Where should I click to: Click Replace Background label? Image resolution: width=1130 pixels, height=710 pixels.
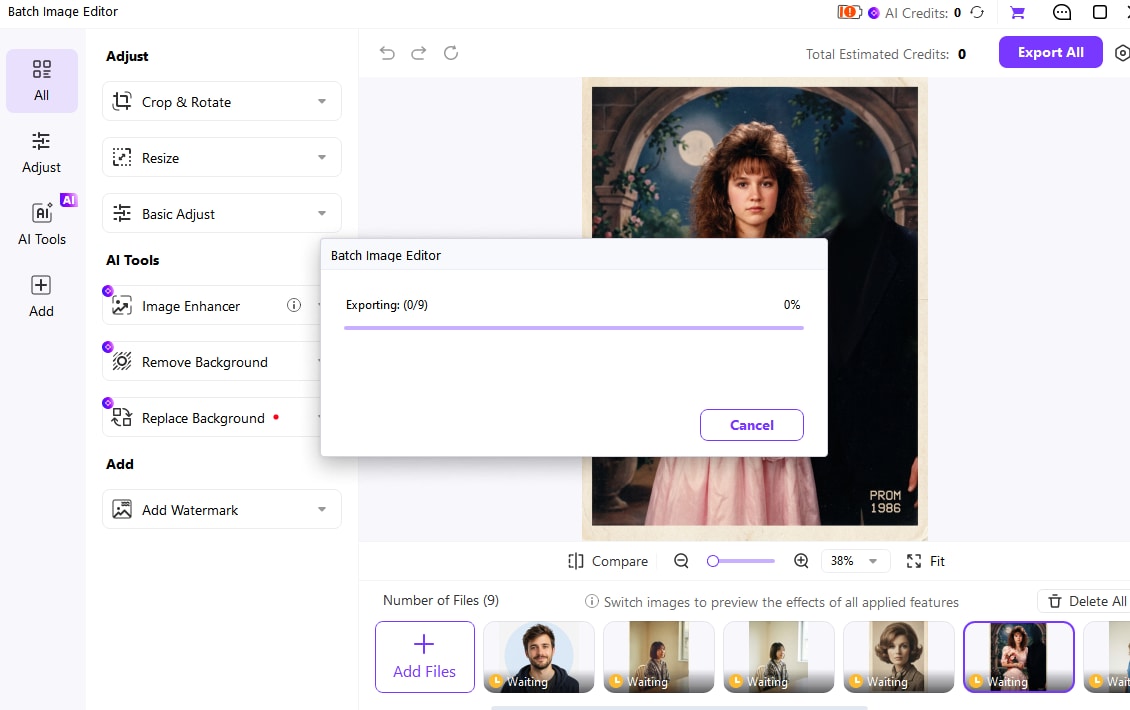203,419
